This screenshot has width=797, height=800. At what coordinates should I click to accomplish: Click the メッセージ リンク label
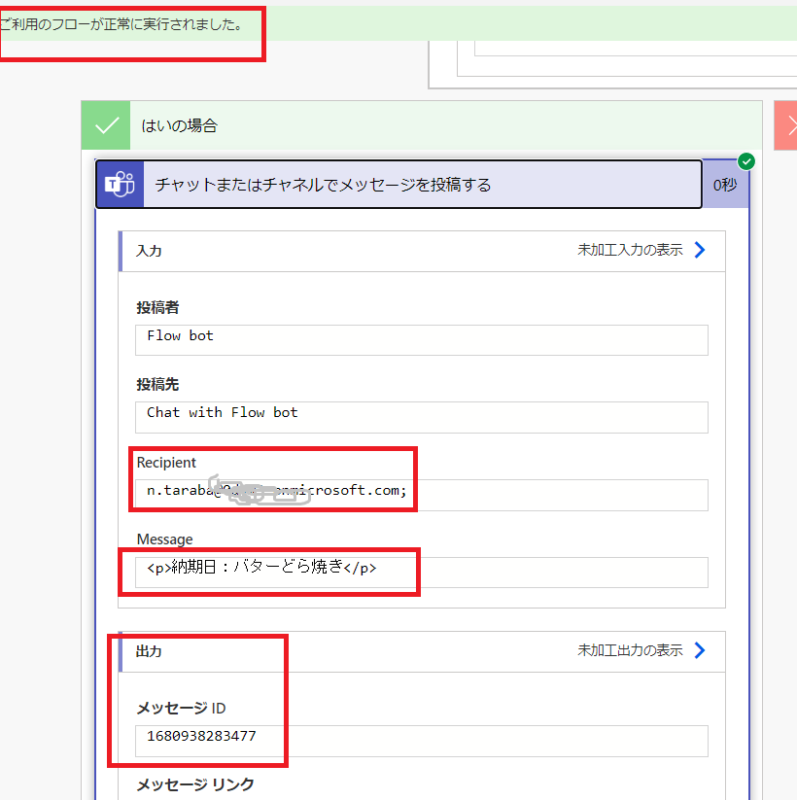point(196,785)
